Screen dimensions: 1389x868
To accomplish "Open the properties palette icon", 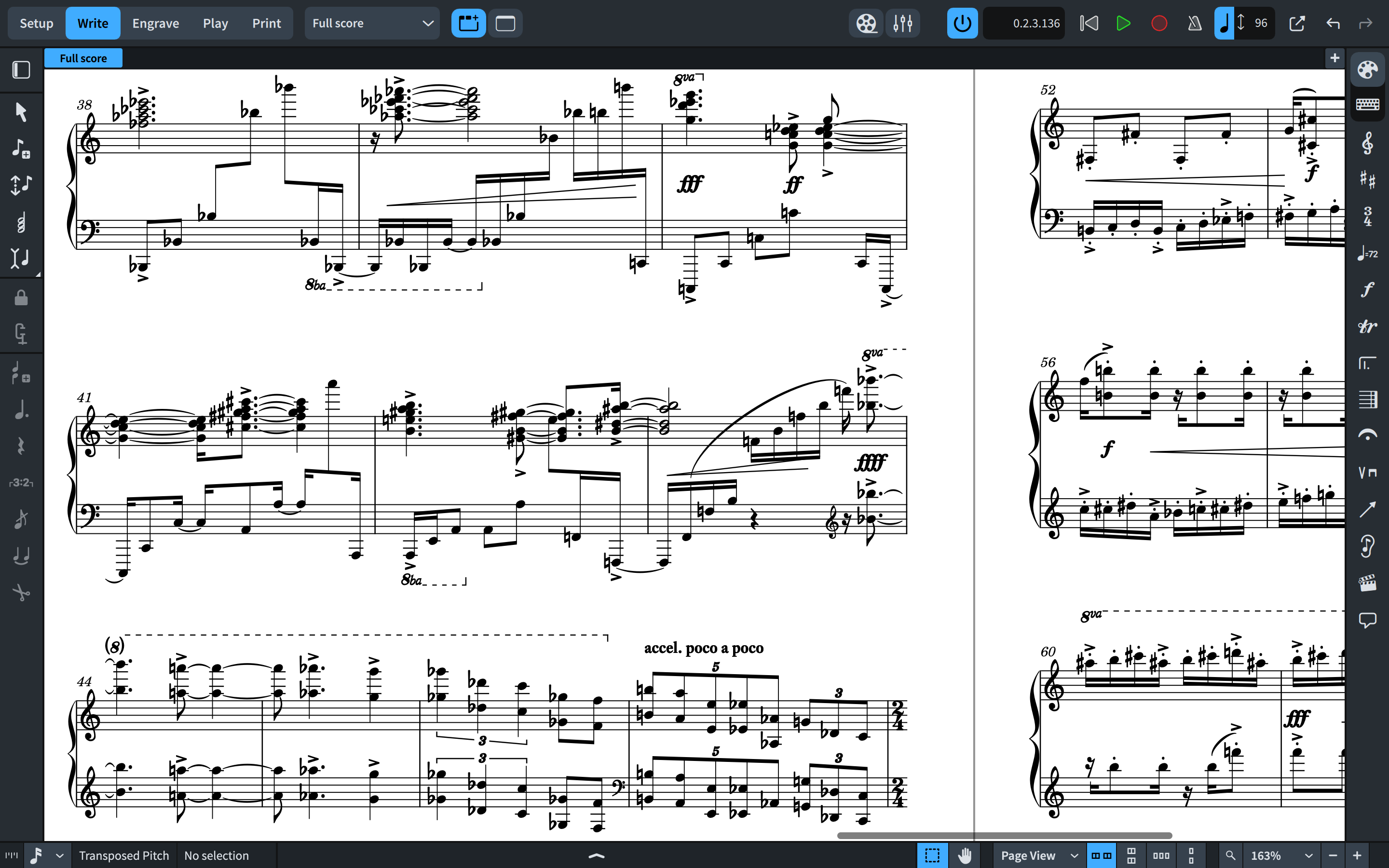I will click(x=1367, y=70).
